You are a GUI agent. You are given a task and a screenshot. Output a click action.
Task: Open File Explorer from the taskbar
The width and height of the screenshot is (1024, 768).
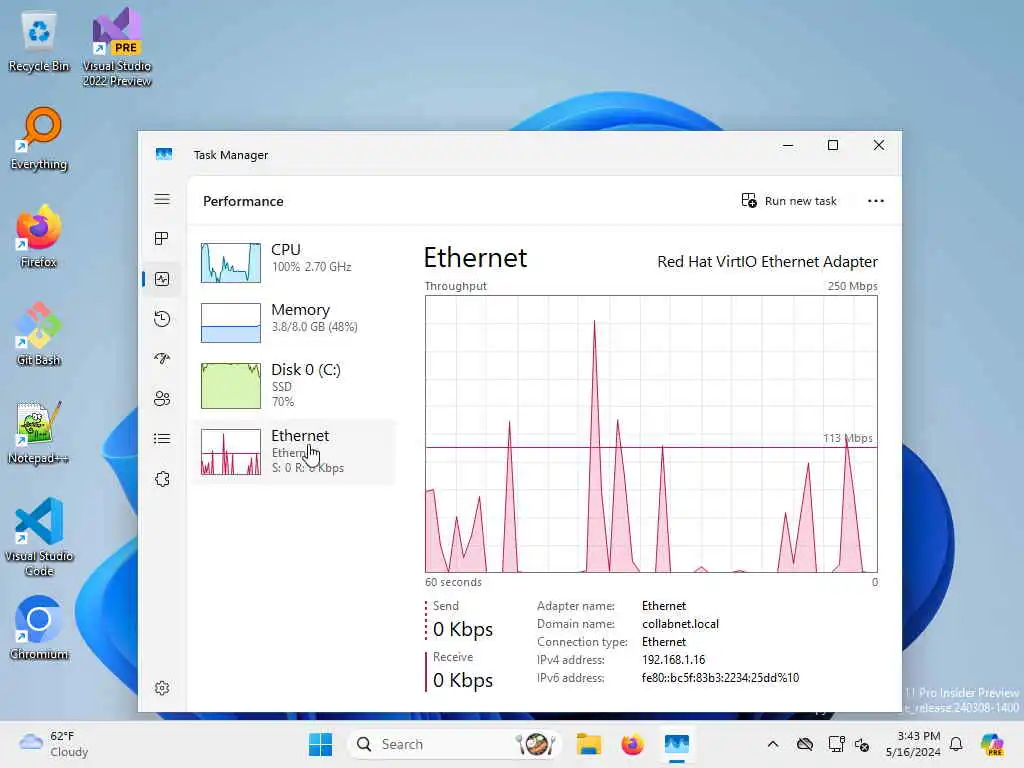(588, 744)
